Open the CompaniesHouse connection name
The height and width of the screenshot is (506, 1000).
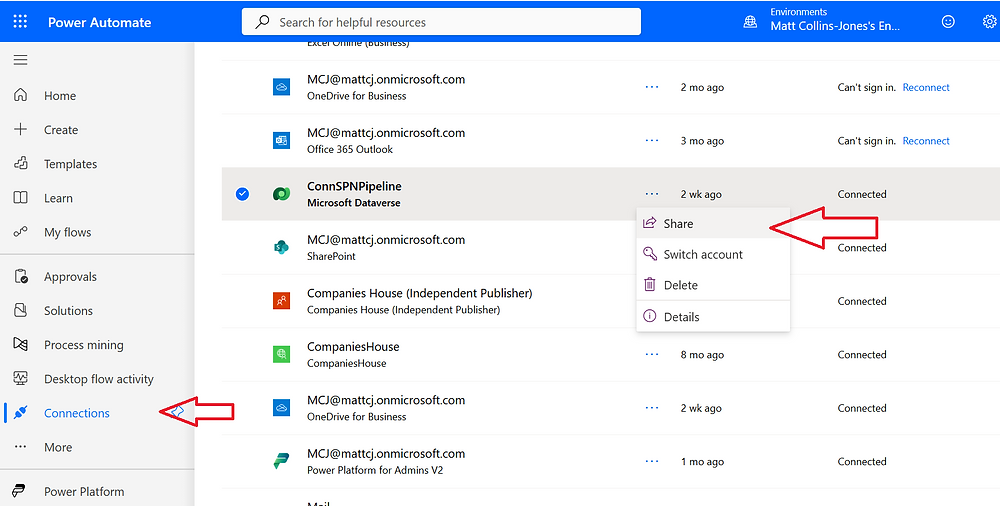coord(353,346)
